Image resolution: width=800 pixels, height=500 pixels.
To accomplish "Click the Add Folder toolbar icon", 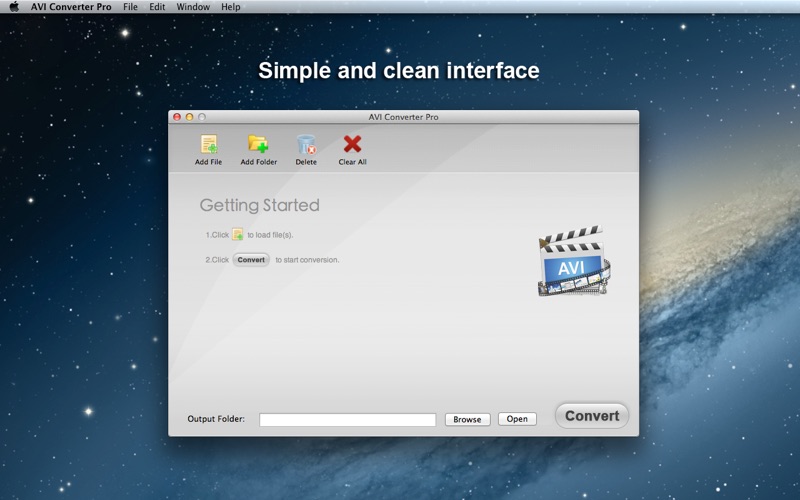I will pos(258,144).
